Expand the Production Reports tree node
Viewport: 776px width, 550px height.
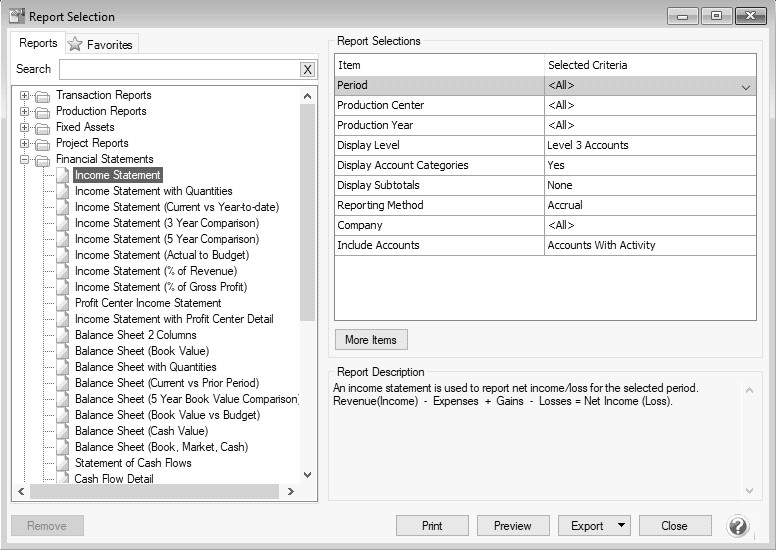(x=25, y=112)
